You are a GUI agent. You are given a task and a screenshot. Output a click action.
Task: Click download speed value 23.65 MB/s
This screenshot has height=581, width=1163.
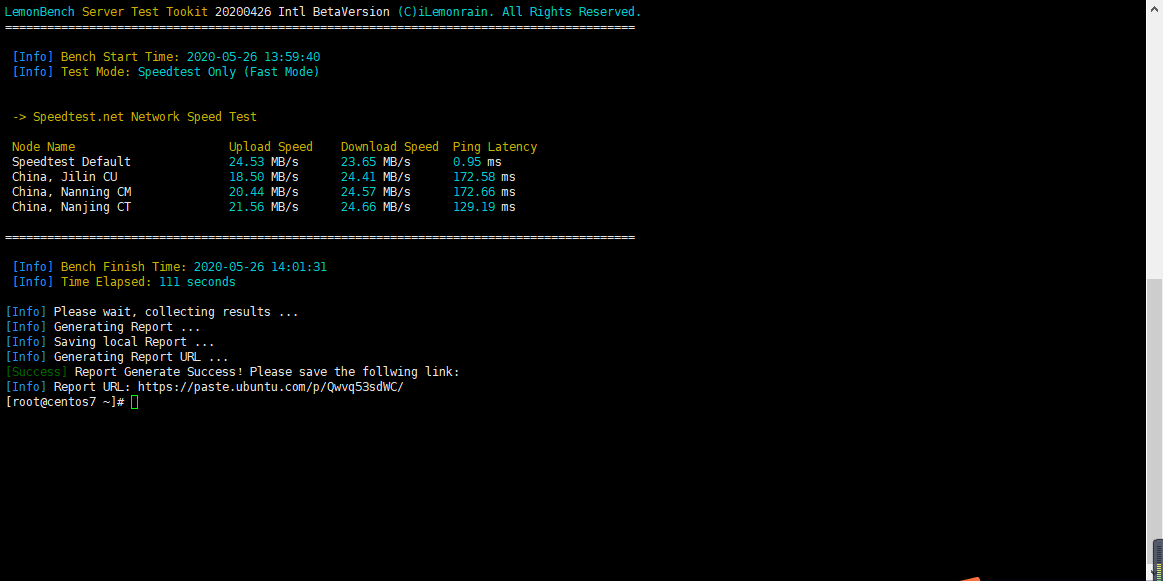375,162
